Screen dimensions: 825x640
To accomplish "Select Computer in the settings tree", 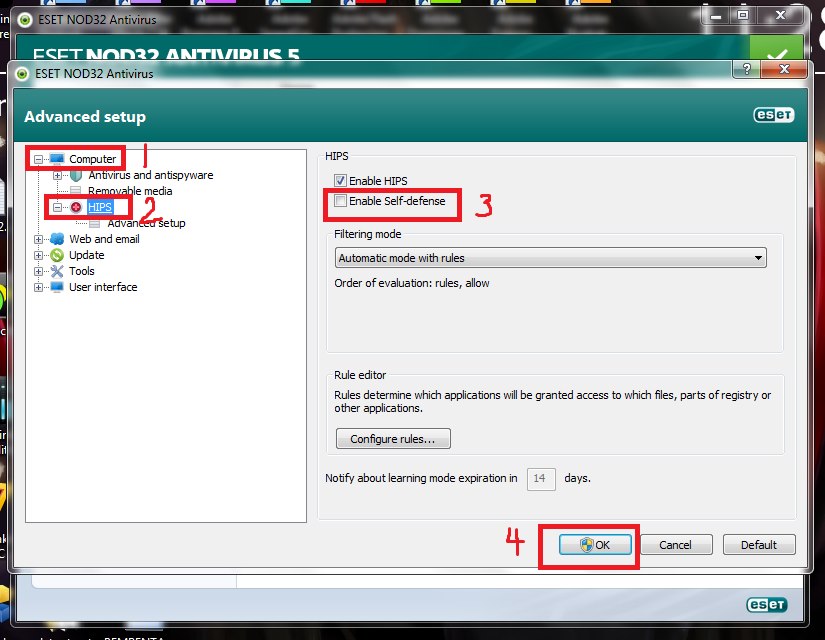I will (93, 159).
